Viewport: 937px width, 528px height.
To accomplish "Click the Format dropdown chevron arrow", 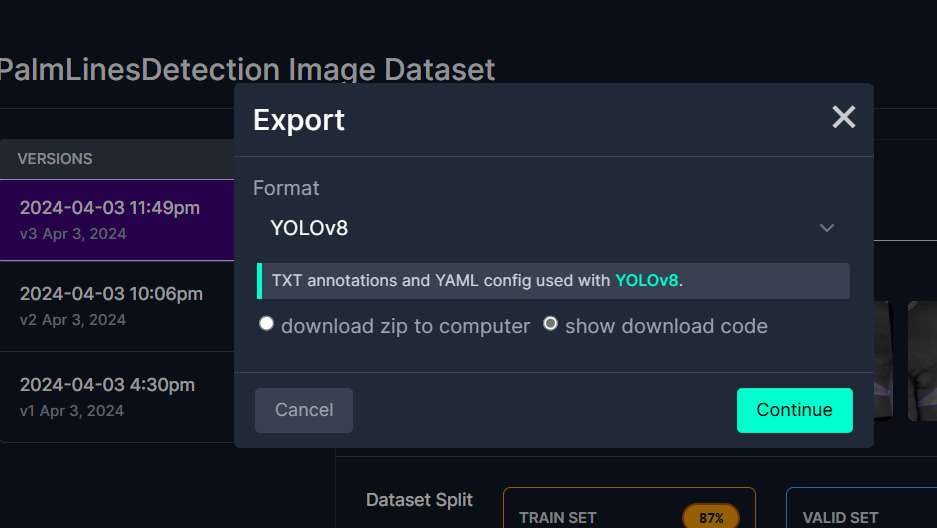I will pyautogui.click(x=827, y=228).
